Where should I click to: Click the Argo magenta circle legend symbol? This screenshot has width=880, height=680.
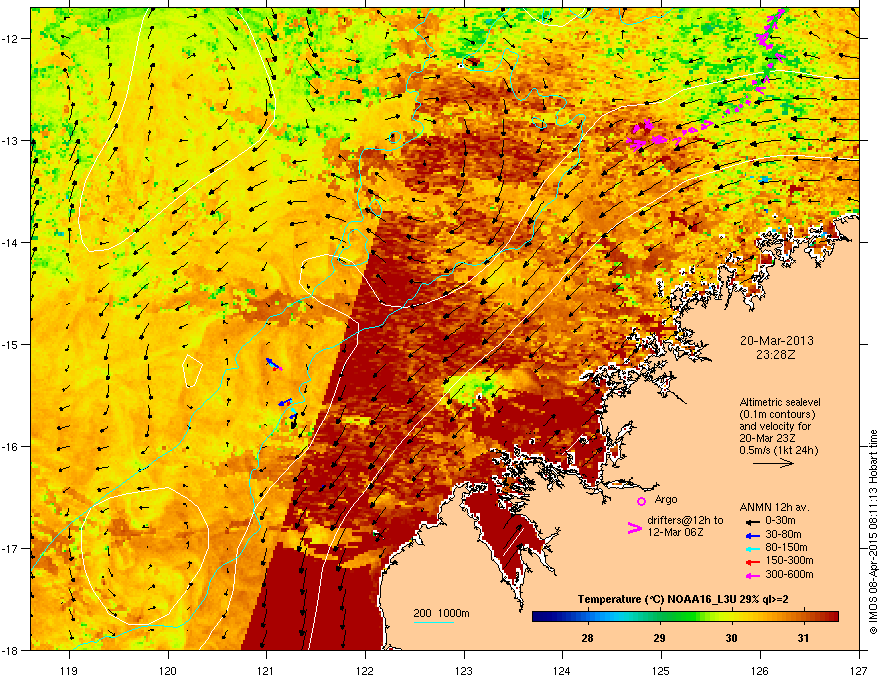641,501
